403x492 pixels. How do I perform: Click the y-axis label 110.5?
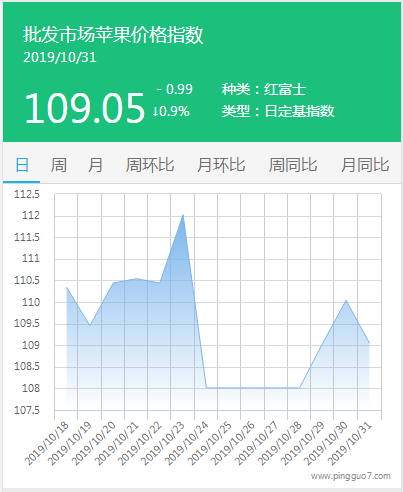(27, 280)
